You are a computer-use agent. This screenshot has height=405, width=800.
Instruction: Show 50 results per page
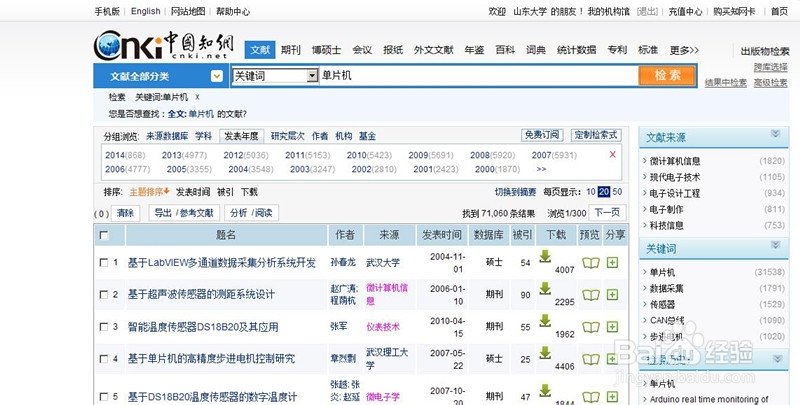617,192
